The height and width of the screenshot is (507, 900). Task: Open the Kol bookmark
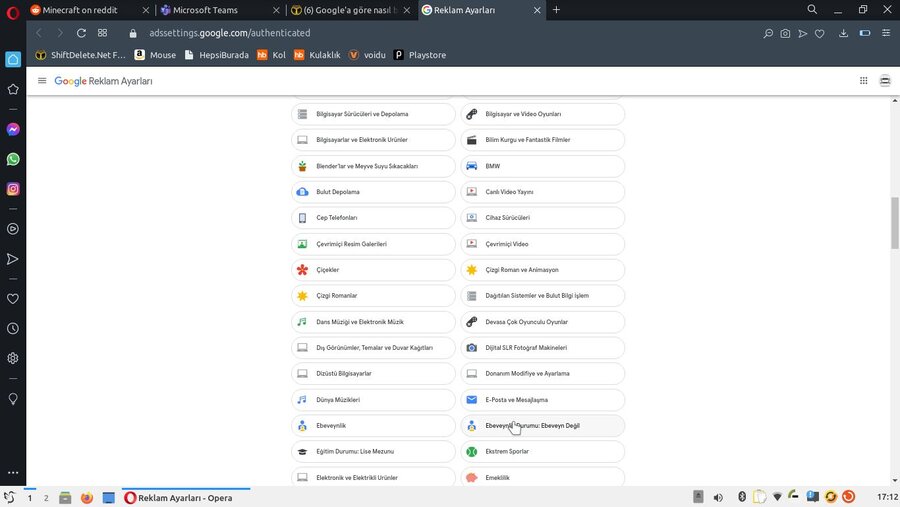click(271, 55)
